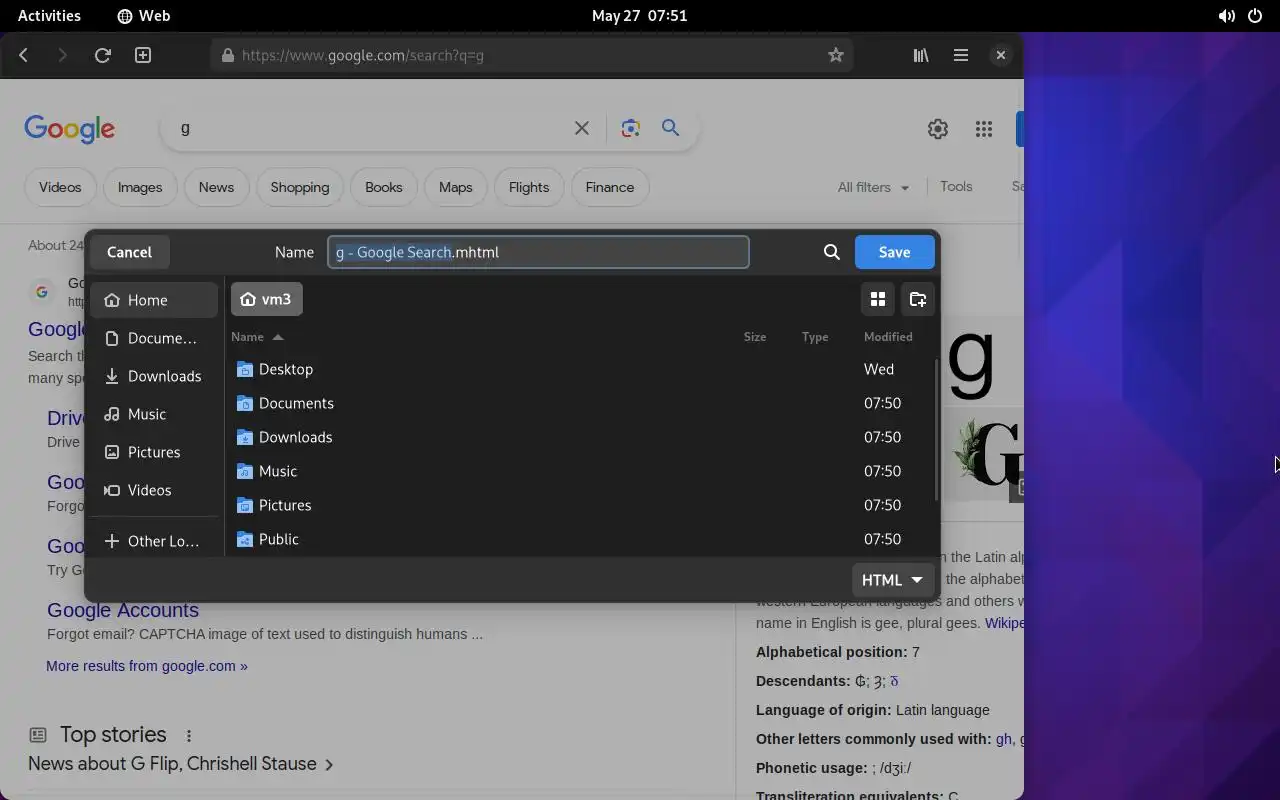The width and height of the screenshot is (1280, 800).
Task: Open a new tab with the plus icon
Action: click(143, 55)
